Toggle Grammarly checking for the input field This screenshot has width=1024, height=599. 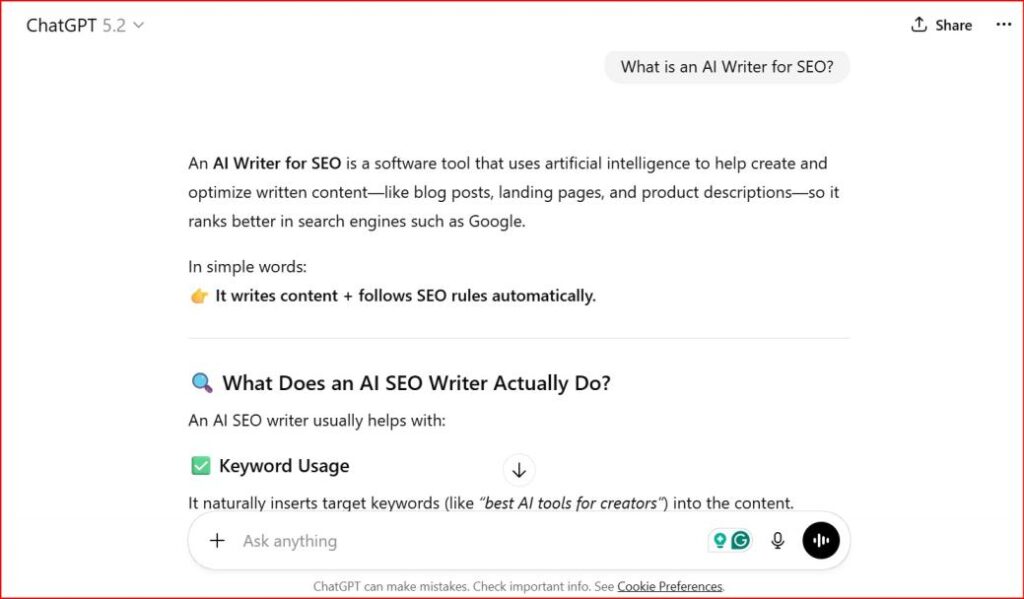click(x=741, y=539)
